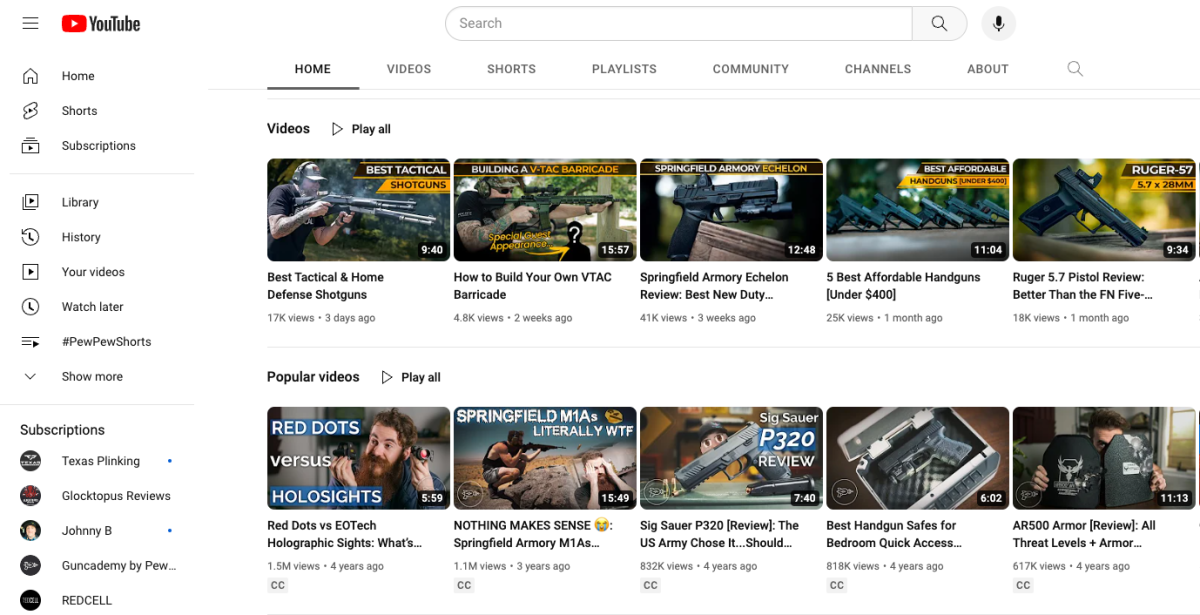The image size is (1200, 615).
Task: Open the Shorts sidebar icon
Action: pyautogui.click(x=31, y=111)
